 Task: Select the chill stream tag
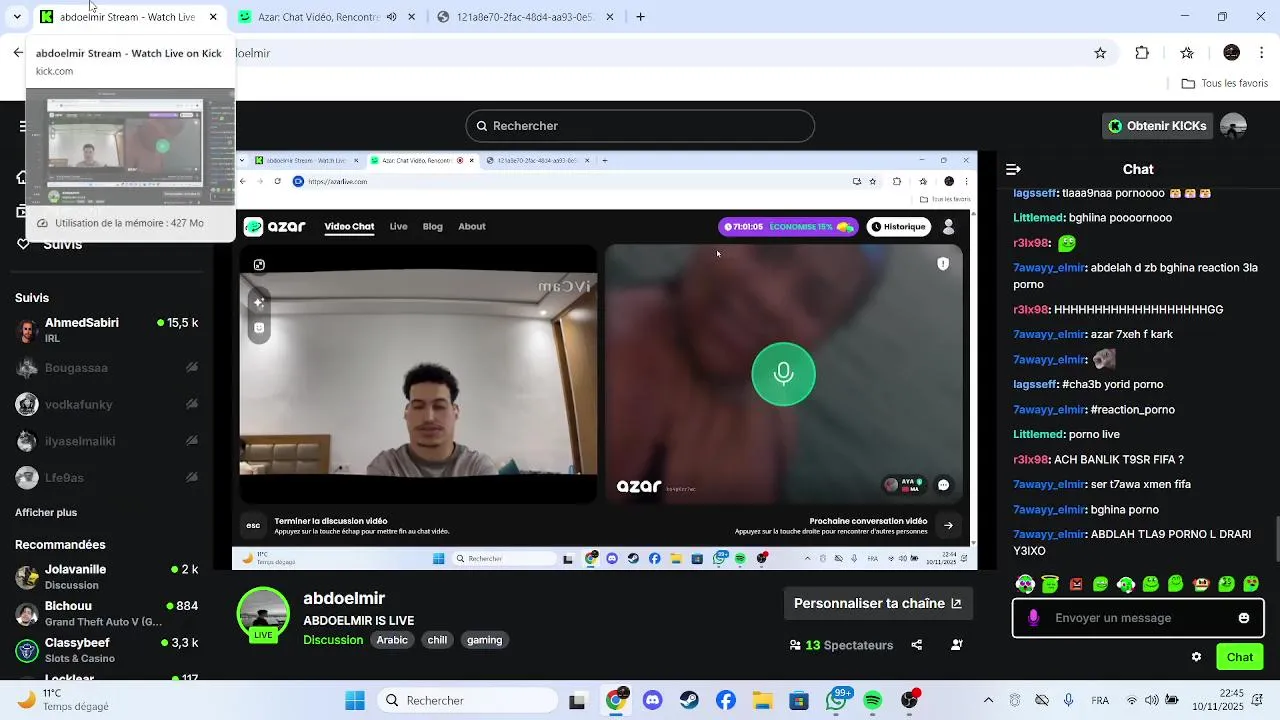coord(437,640)
